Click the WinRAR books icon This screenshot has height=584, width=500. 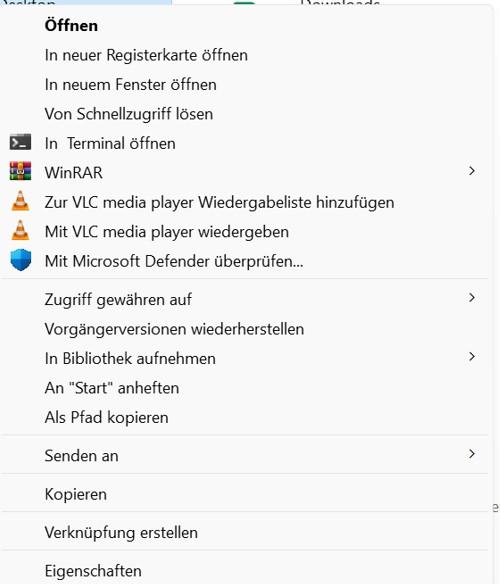click(x=20, y=171)
